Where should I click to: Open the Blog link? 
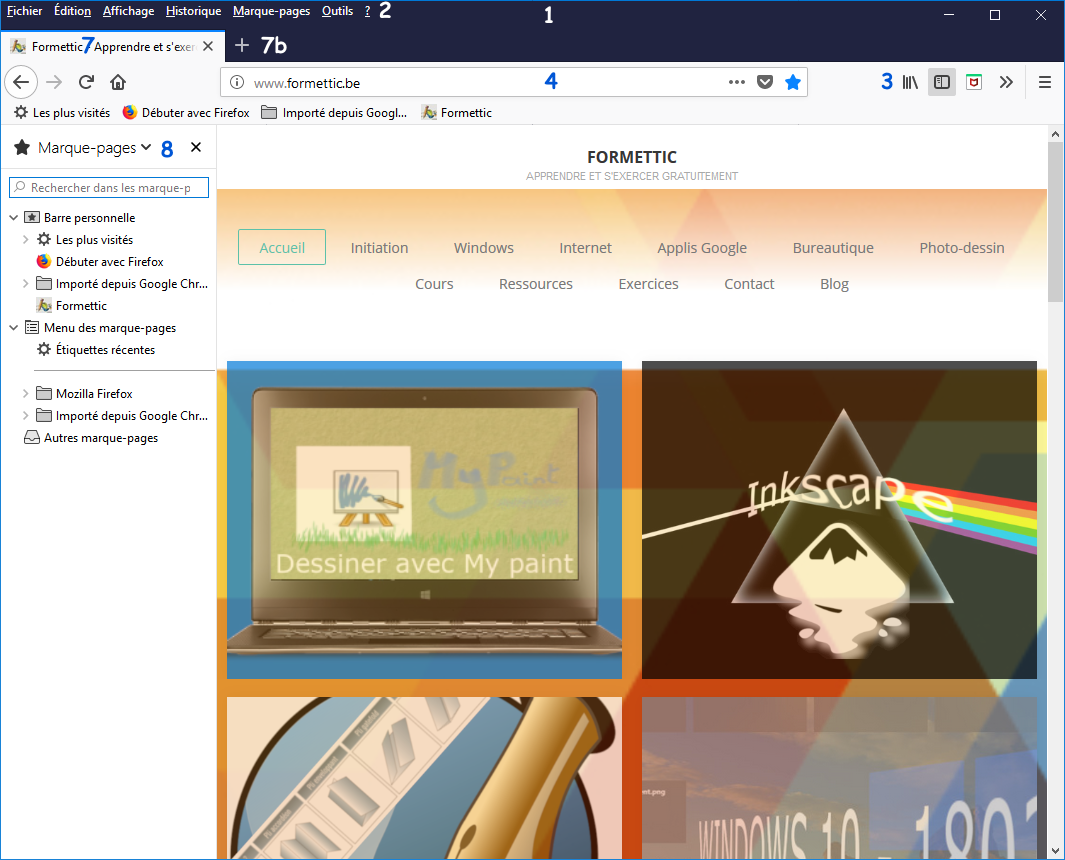tap(835, 284)
